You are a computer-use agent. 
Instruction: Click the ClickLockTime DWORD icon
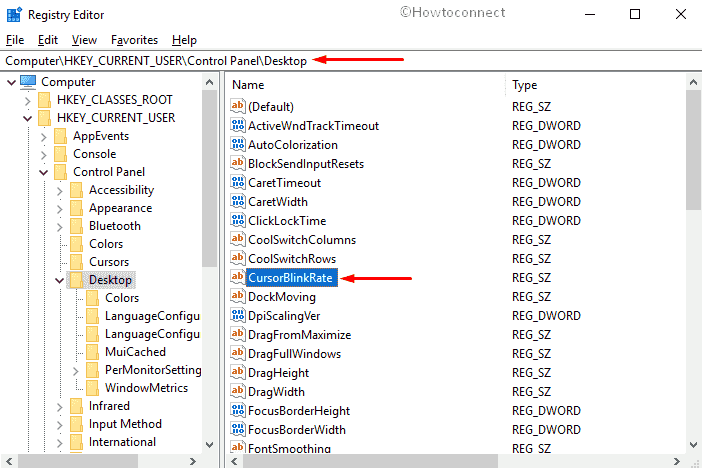238,220
